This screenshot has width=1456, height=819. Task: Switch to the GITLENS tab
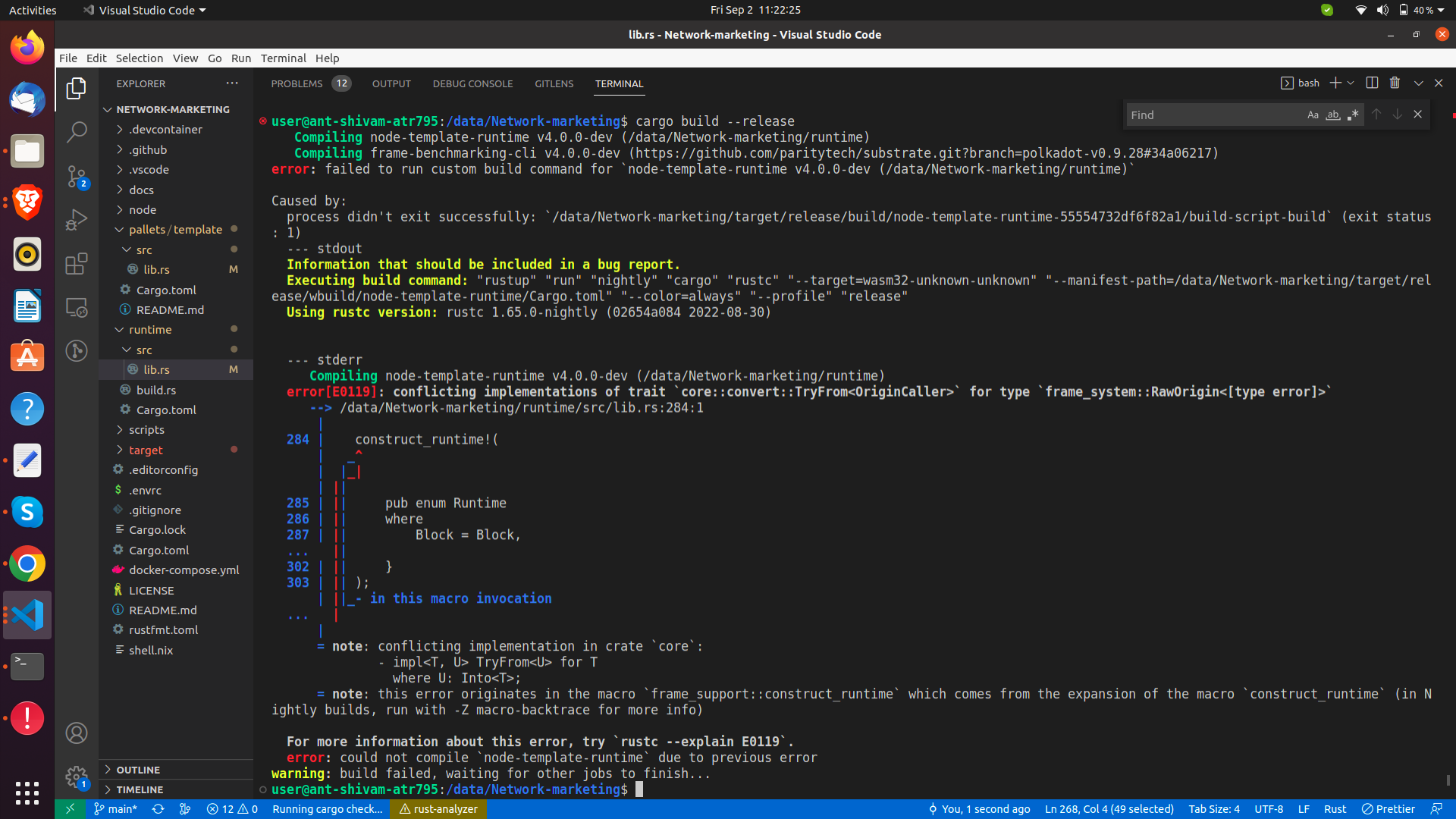[554, 83]
